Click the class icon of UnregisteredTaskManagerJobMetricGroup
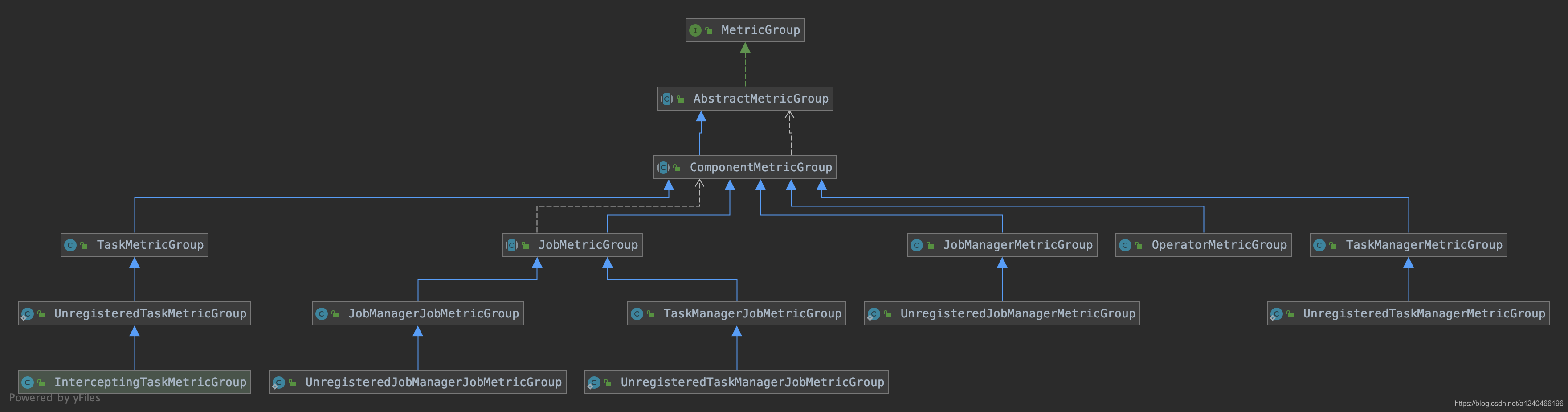This screenshot has width=1568, height=412. coord(594,383)
